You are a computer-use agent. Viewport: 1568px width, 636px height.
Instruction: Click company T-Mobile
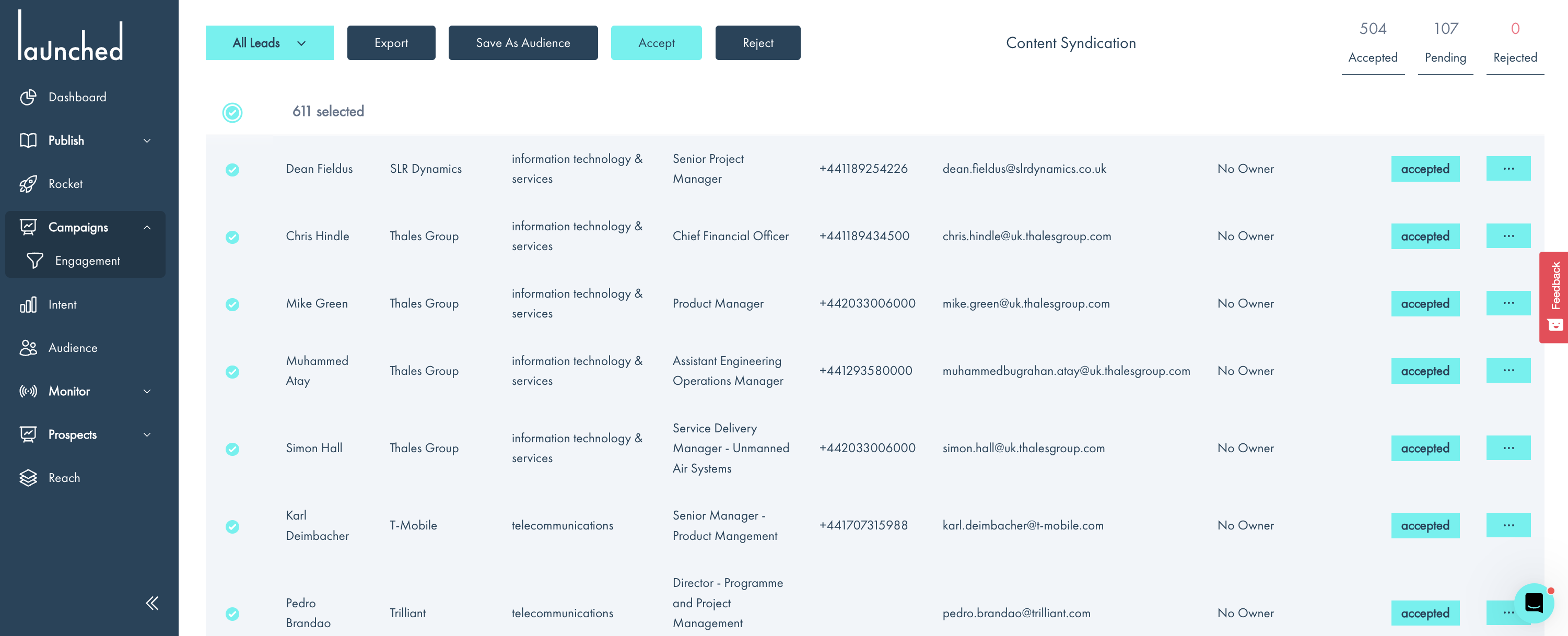[413, 525]
